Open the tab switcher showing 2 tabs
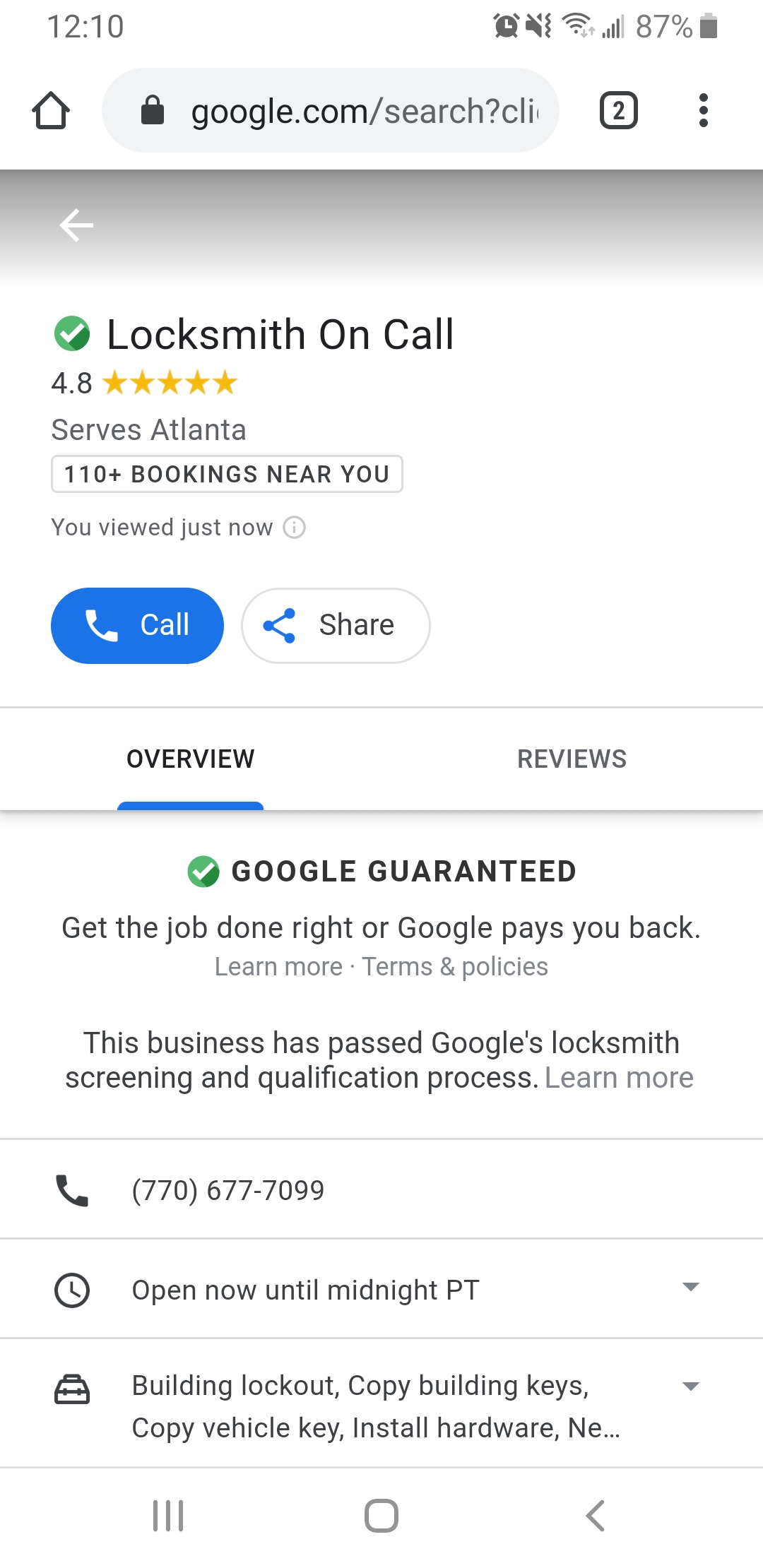 point(618,111)
